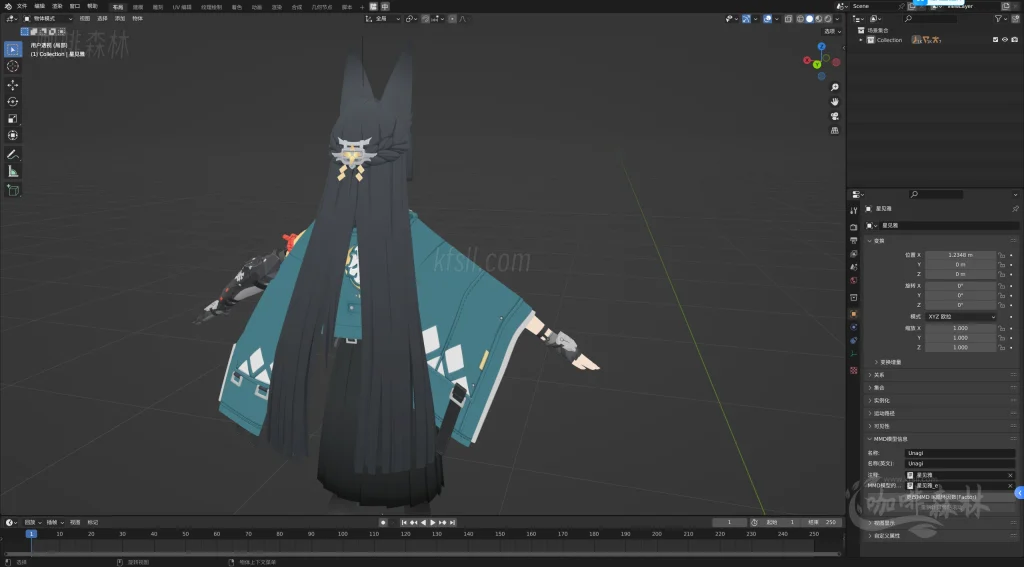Pin the properties editor context
The width and height of the screenshot is (1024, 567).
click(x=1015, y=208)
